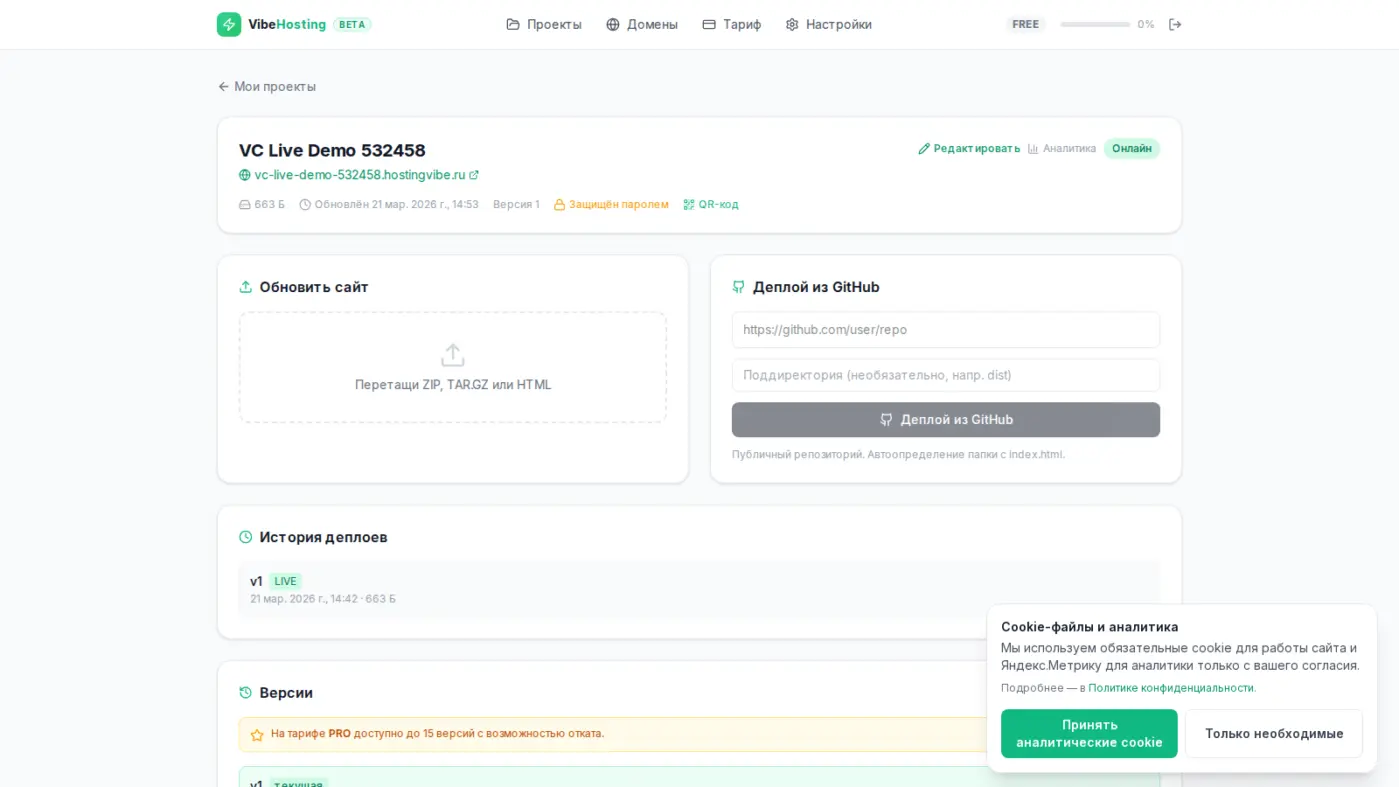The image size is (1399, 787).
Task: Click the VC Live Demo 532458 title
Action: tap(332, 150)
